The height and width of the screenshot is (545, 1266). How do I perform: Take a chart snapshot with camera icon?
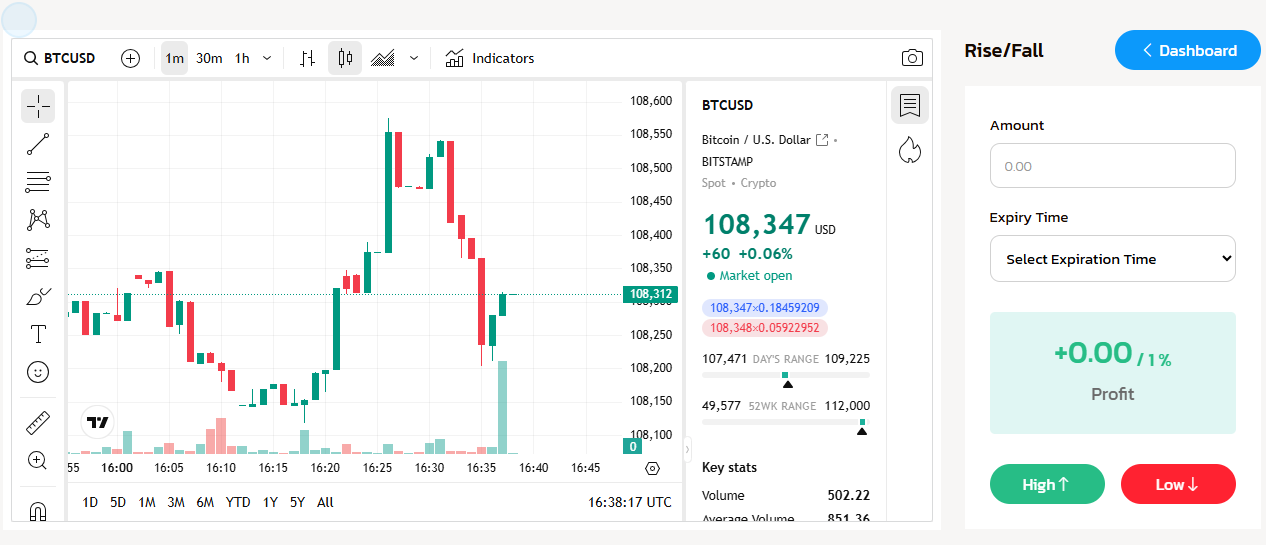(x=912, y=58)
